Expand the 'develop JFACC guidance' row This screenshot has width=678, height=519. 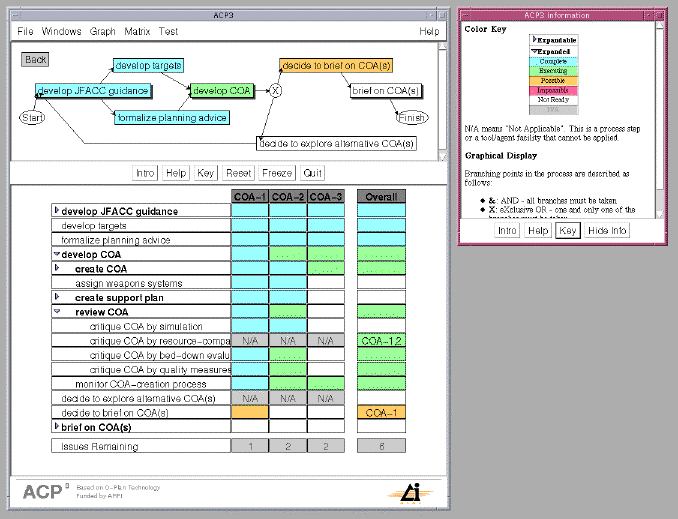pos(56,211)
